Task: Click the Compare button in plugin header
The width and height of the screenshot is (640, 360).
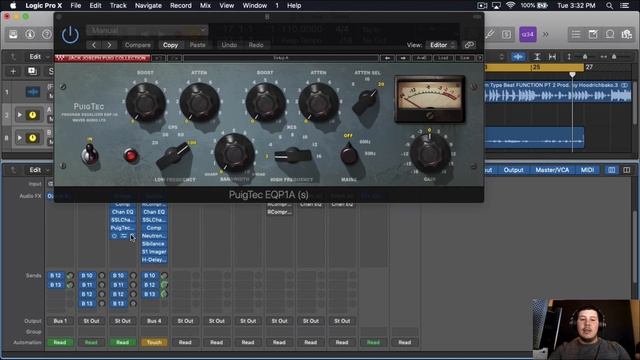Action: [x=138, y=45]
